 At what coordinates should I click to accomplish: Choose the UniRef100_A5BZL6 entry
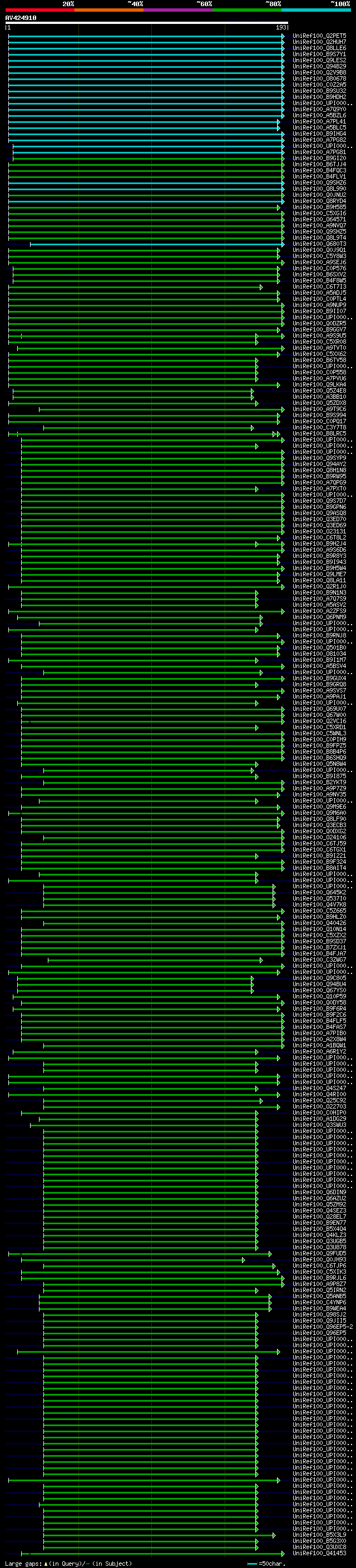319,115
